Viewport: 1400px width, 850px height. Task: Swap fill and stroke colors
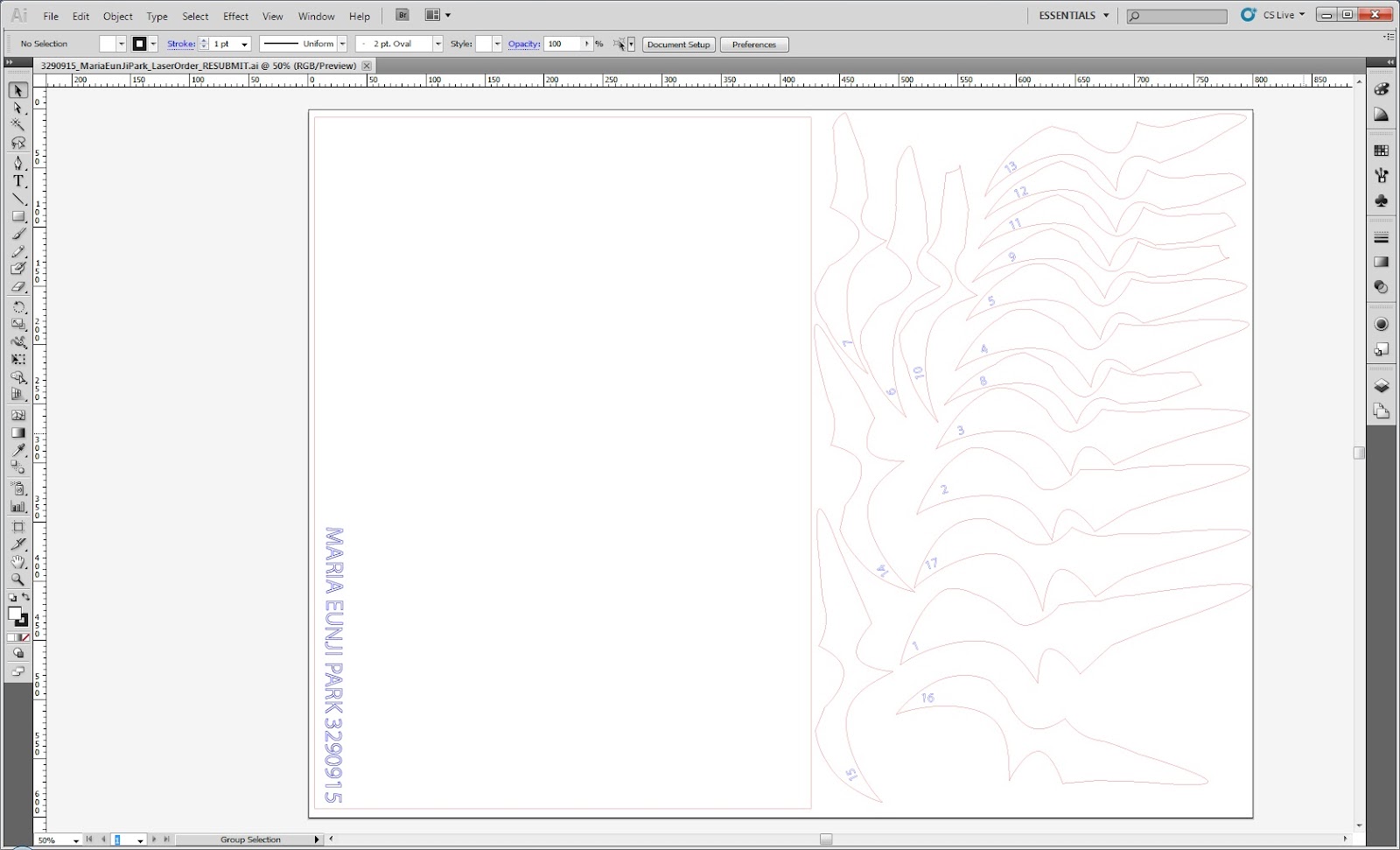[25, 598]
